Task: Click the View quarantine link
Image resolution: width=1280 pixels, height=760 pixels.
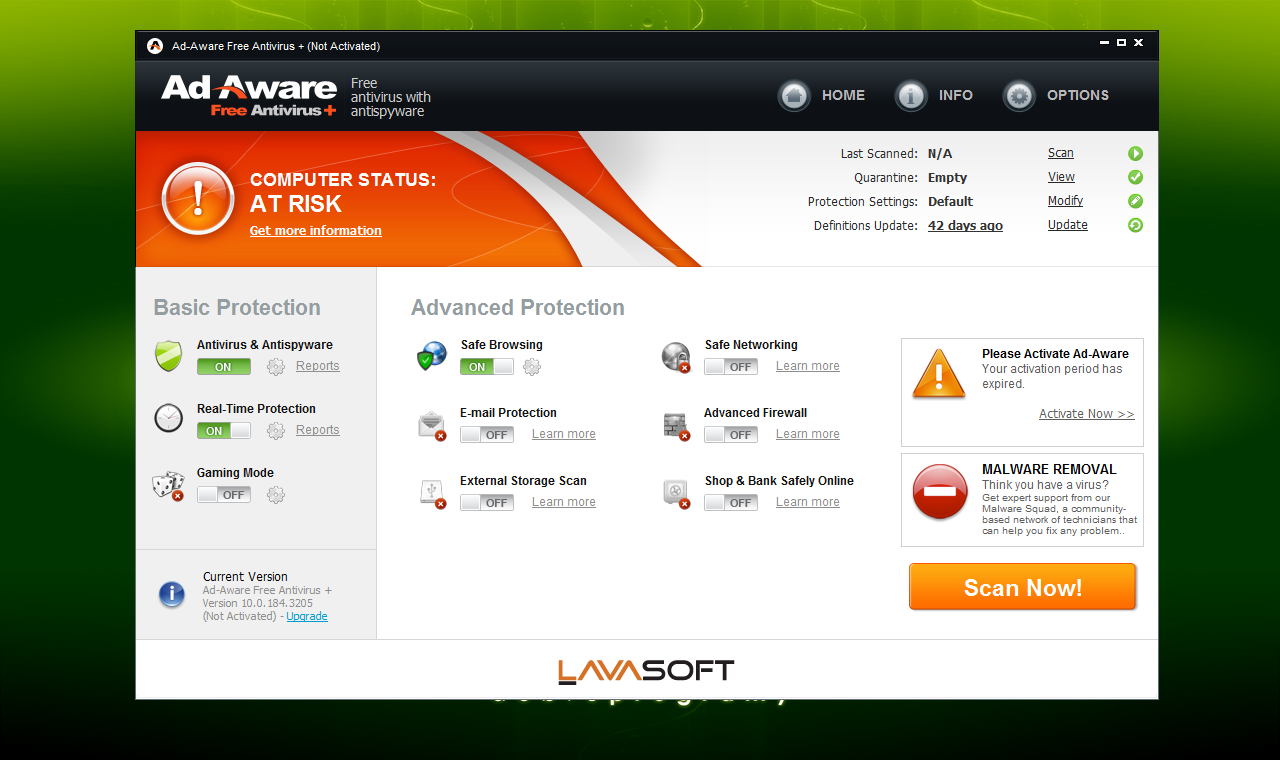Action: 1061,177
